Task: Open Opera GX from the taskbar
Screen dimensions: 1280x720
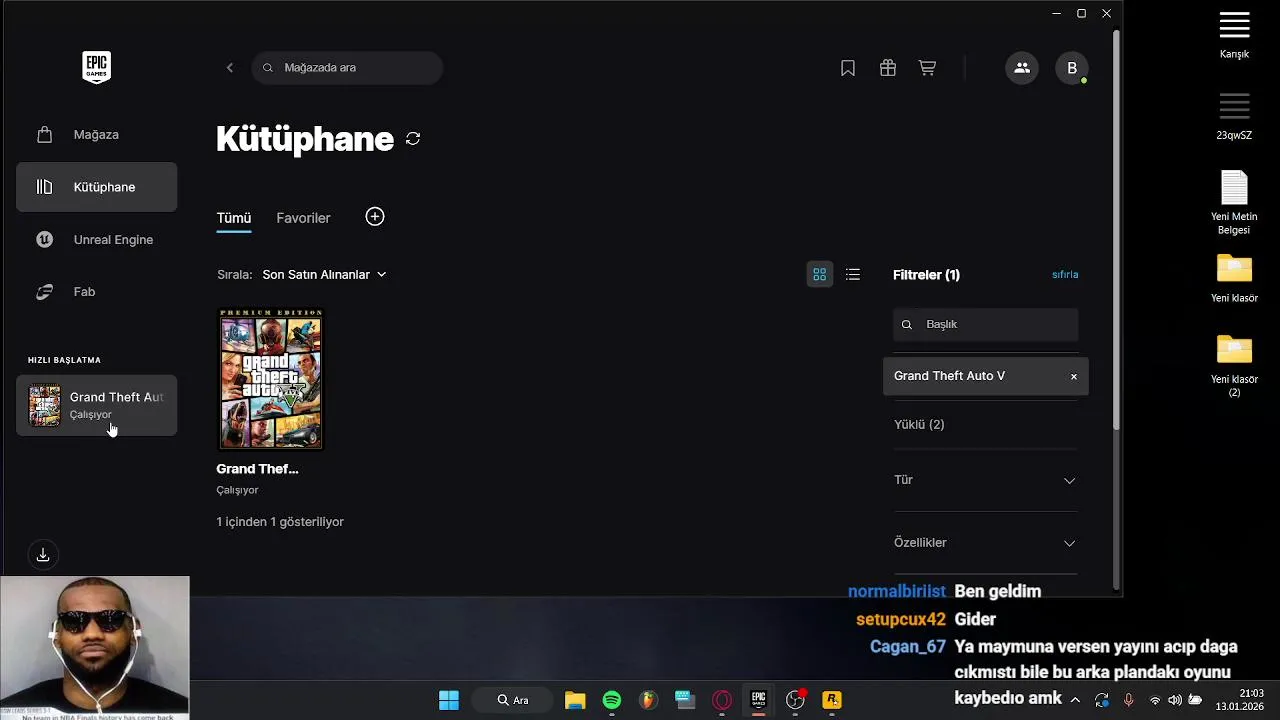Action: coord(722,700)
